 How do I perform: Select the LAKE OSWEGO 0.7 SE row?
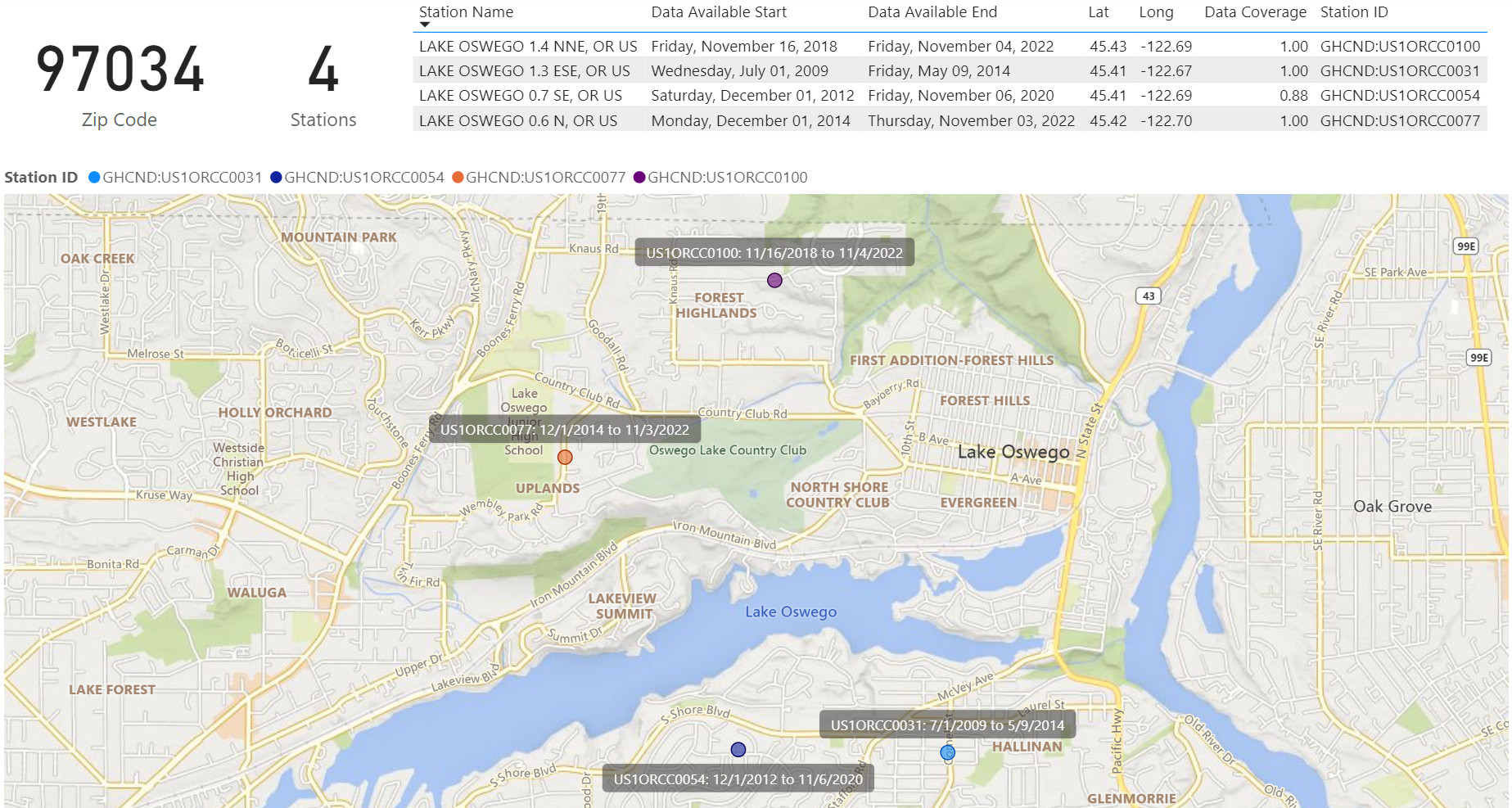520,96
